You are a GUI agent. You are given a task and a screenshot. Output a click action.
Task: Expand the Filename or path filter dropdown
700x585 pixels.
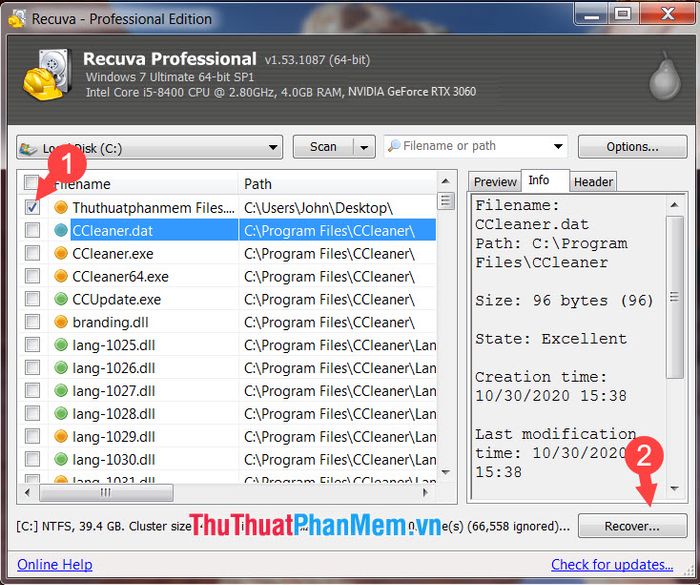(x=558, y=146)
